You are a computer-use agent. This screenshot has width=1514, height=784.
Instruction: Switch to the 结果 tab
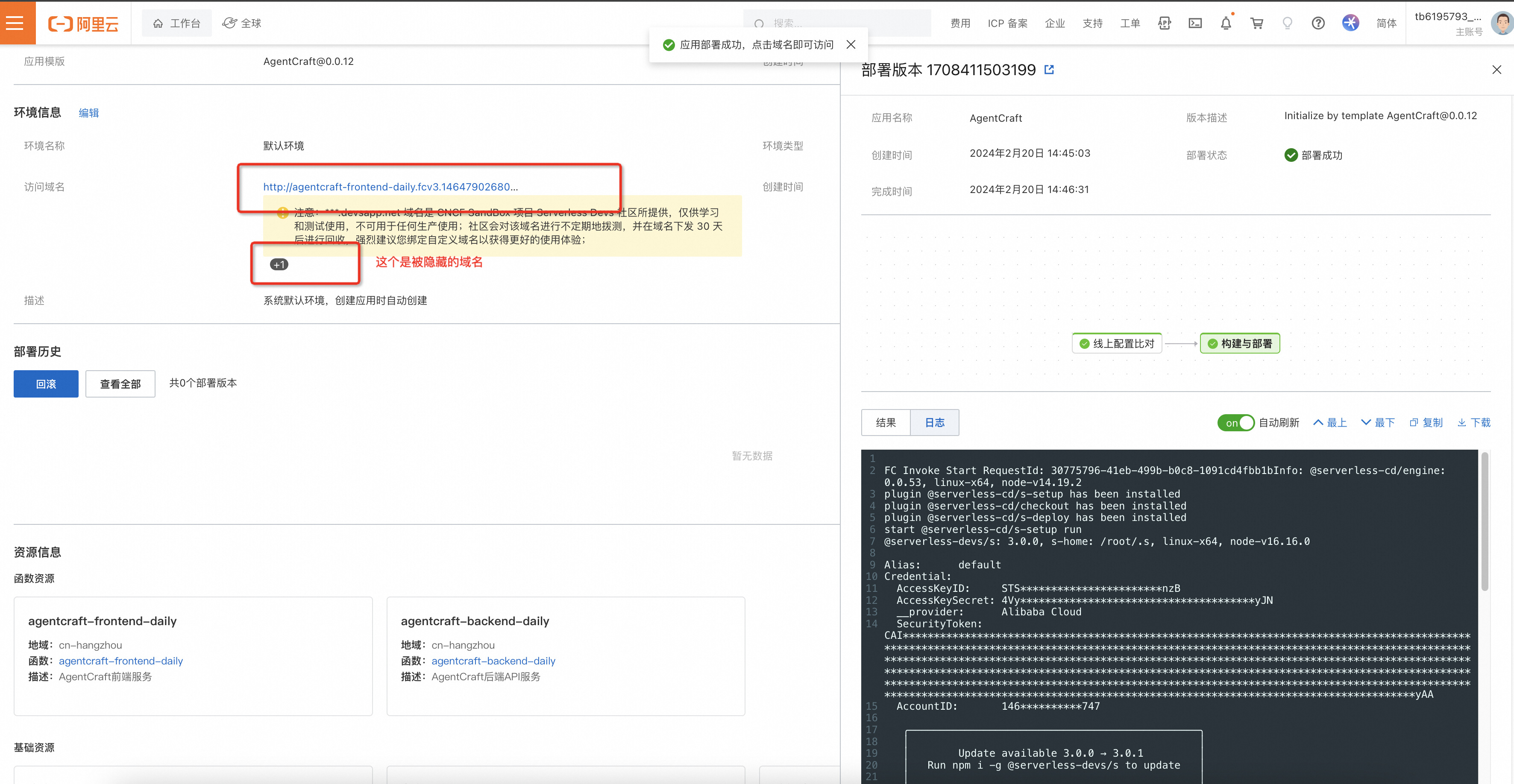(886, 422)
